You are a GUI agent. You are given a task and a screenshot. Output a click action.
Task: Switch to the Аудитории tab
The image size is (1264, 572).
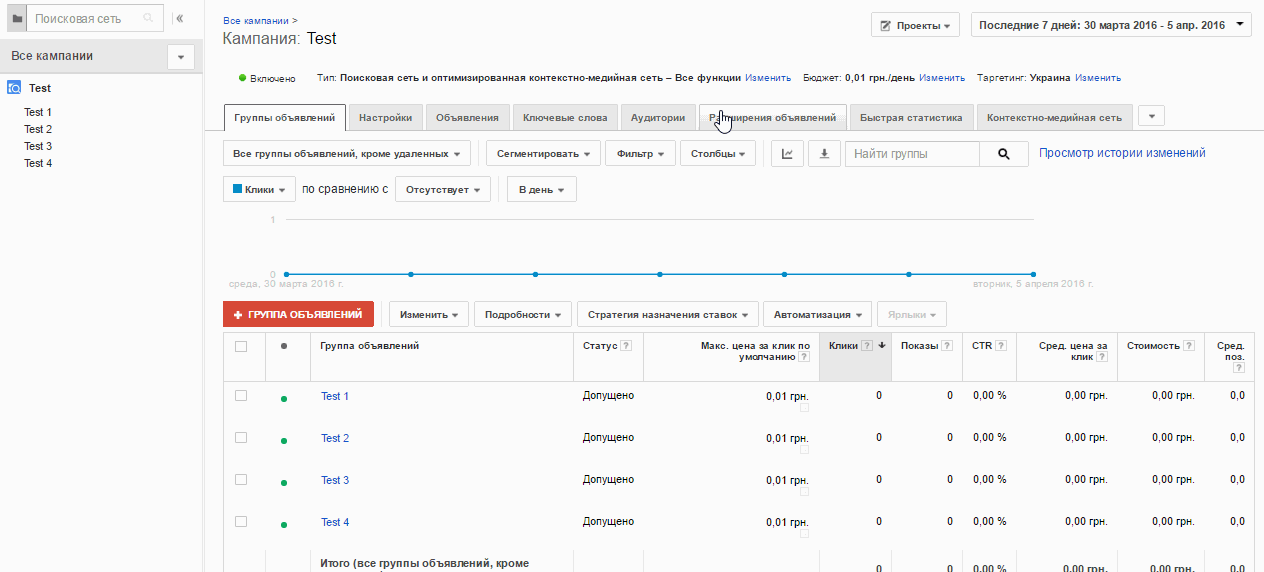(x=658, y=118)
